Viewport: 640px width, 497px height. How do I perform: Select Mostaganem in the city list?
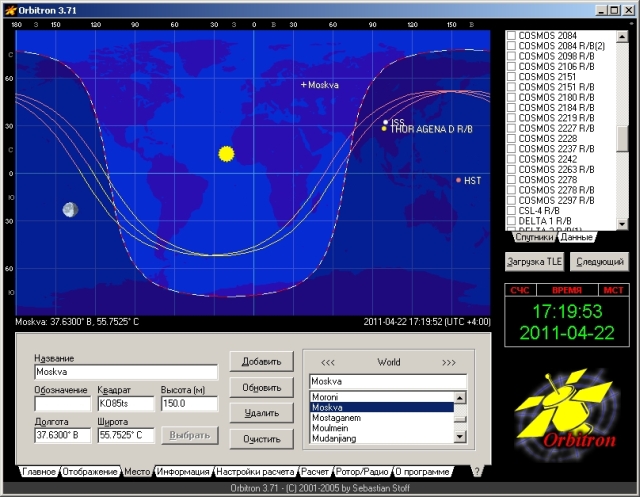[x=382, y=418]
